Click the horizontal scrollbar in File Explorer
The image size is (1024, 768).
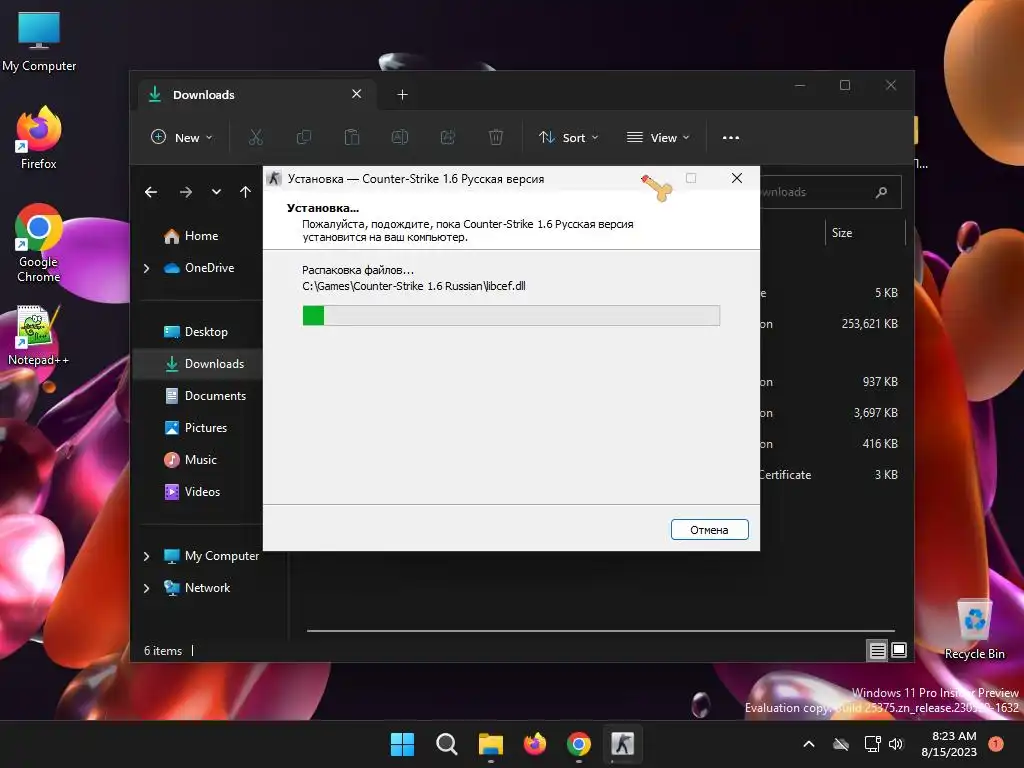pos(601,631)
